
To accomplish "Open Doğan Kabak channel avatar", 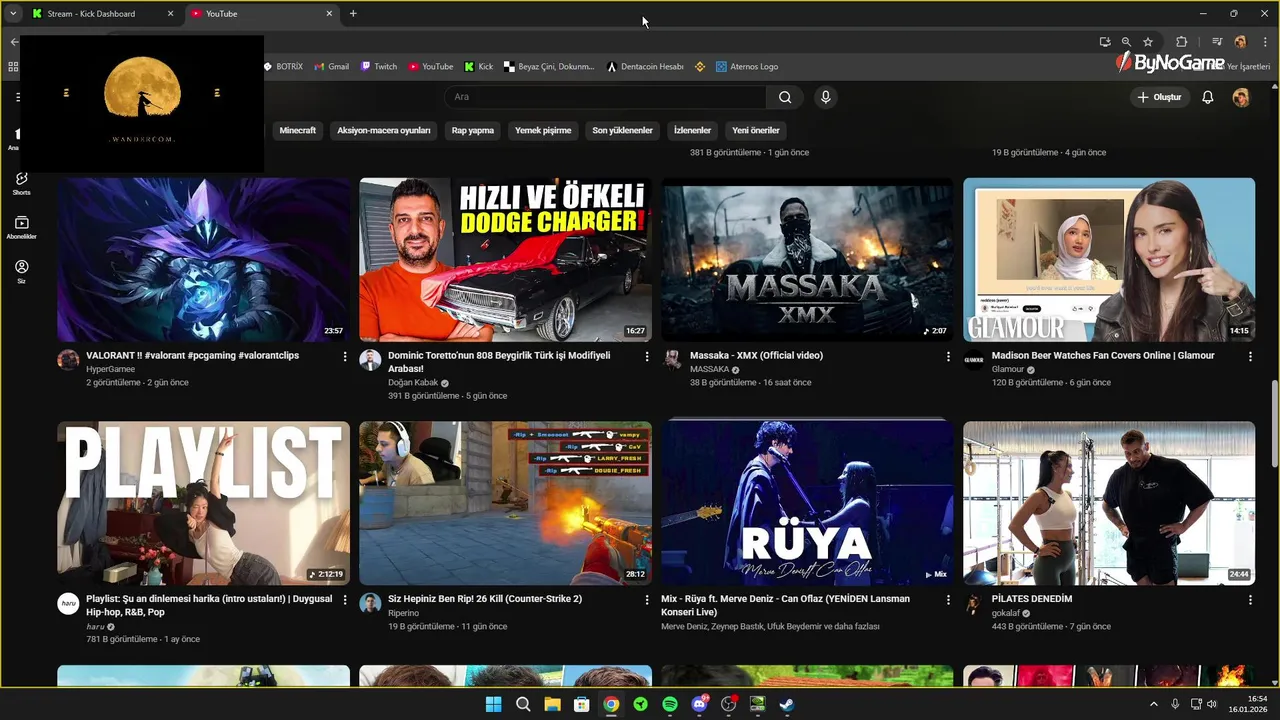I will (370, 360).
